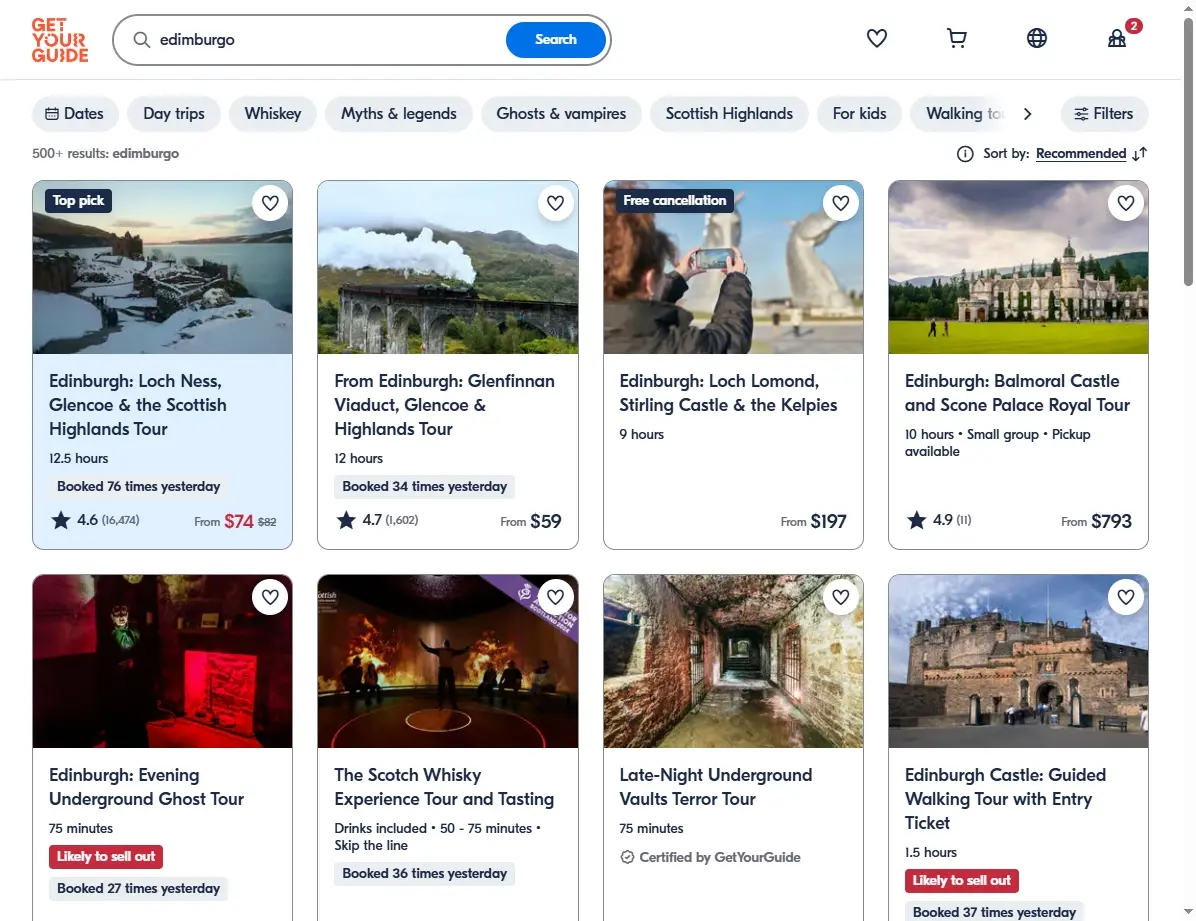Open Late-Night Underground Vaults Terror Tour title

(x=715, y=787)
